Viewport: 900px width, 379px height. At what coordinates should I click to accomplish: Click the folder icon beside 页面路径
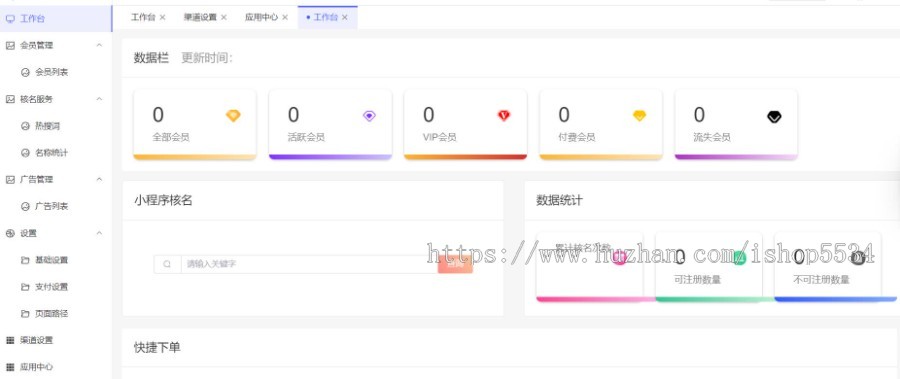pos(25,314)
